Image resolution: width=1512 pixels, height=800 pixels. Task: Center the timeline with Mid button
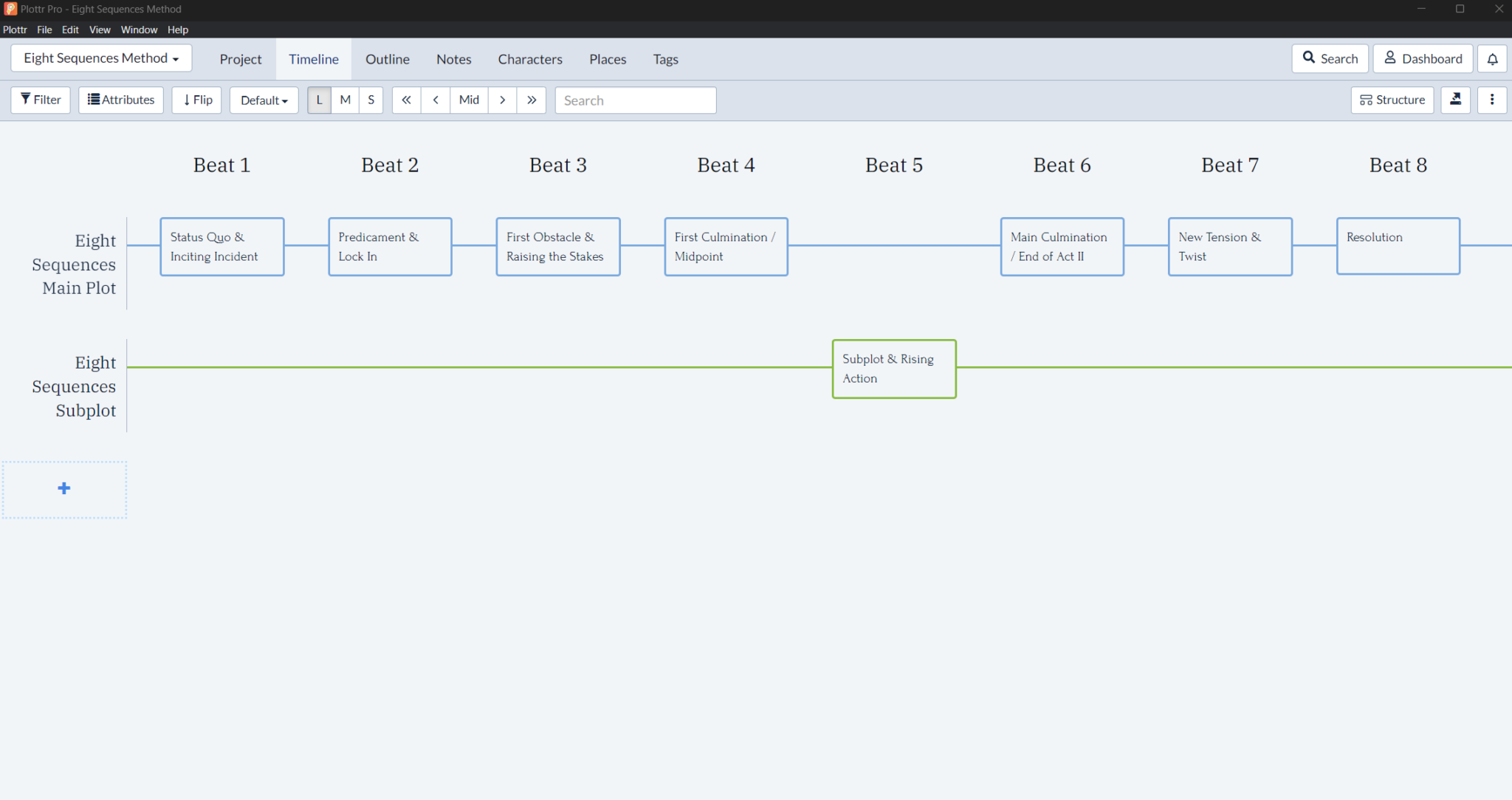point(469,100)
